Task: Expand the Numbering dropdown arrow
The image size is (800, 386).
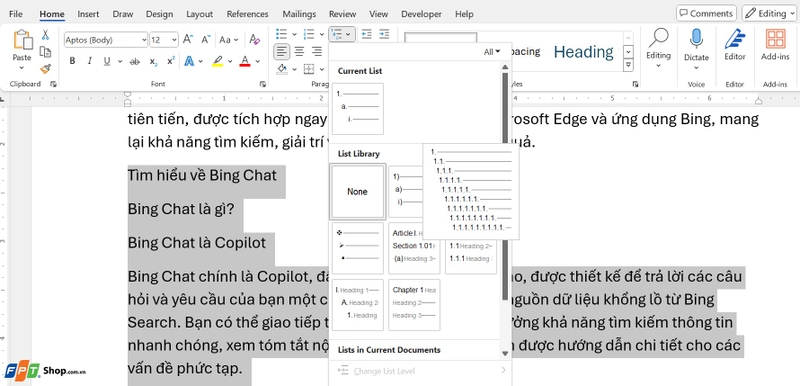Action: [x=322, y=35]
